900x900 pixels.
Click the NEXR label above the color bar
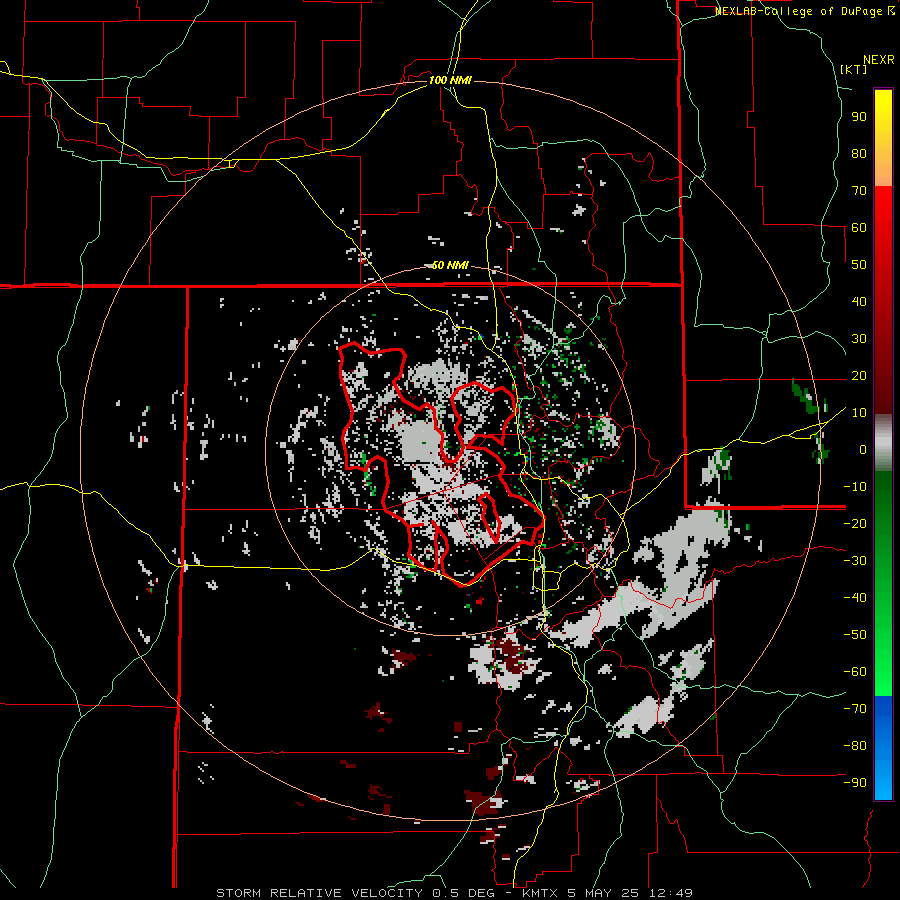coord(879,60)
